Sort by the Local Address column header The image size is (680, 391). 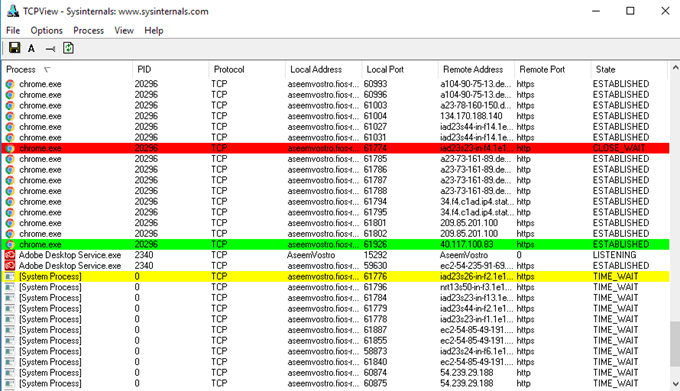pos(324,69)
